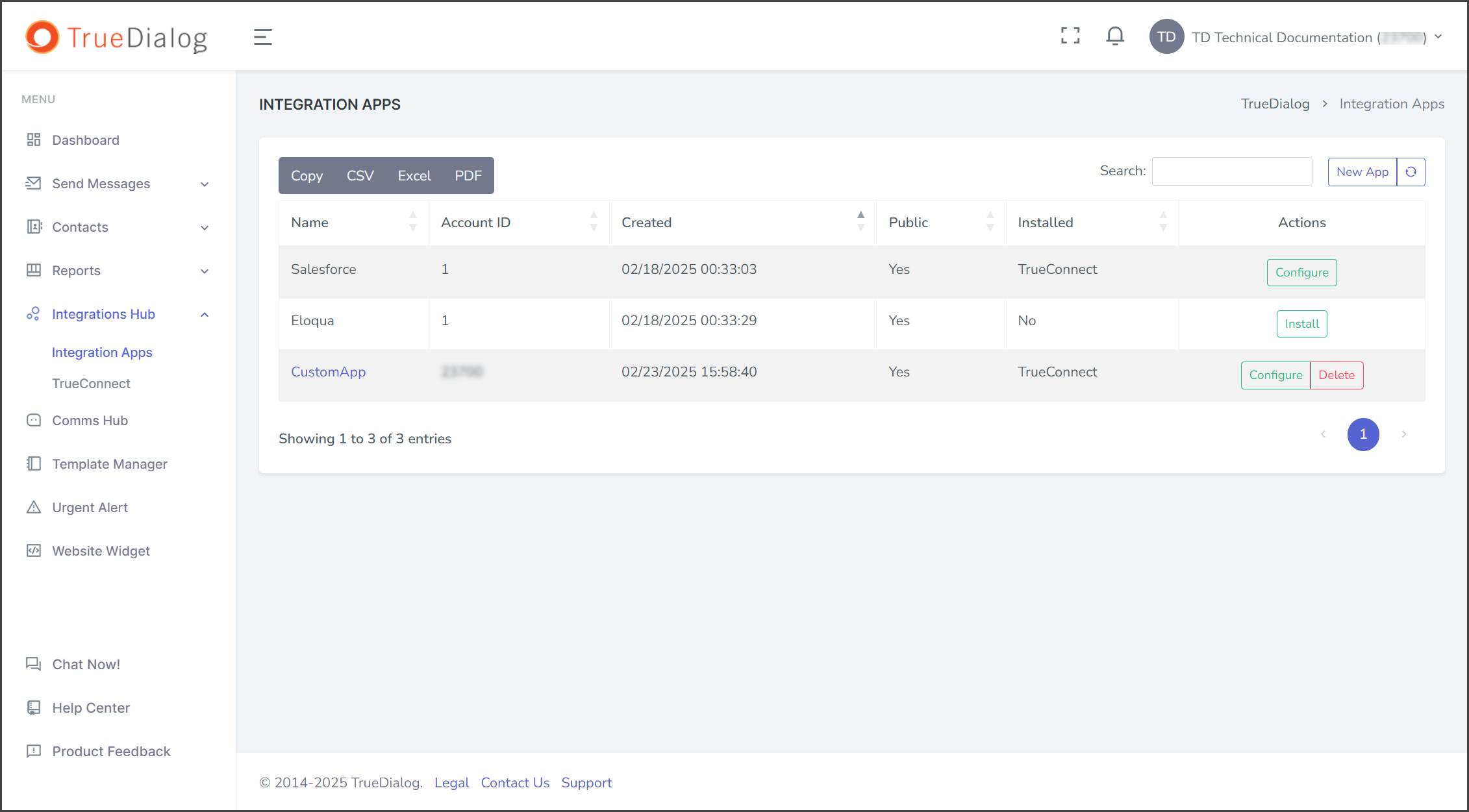Viewport: 1469px width, 812px height.
Task: Click the TD avatar circle
Action: click(1167, 37)
